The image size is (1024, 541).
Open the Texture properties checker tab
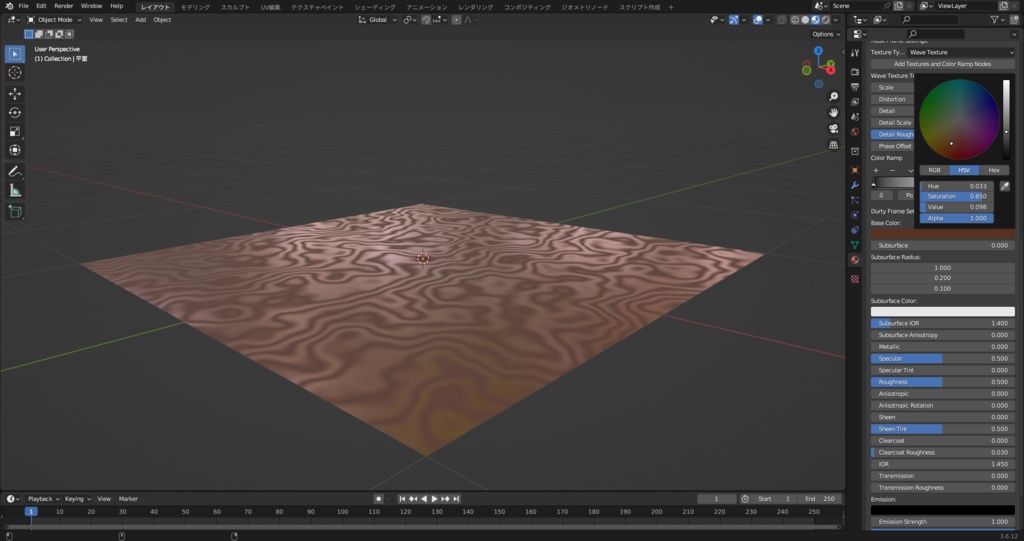[x=855, y=279]
